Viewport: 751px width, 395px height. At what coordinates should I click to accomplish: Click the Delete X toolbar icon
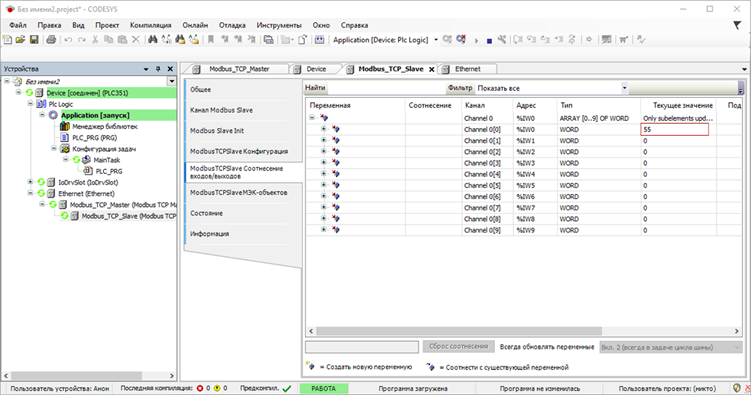point(136,40)
